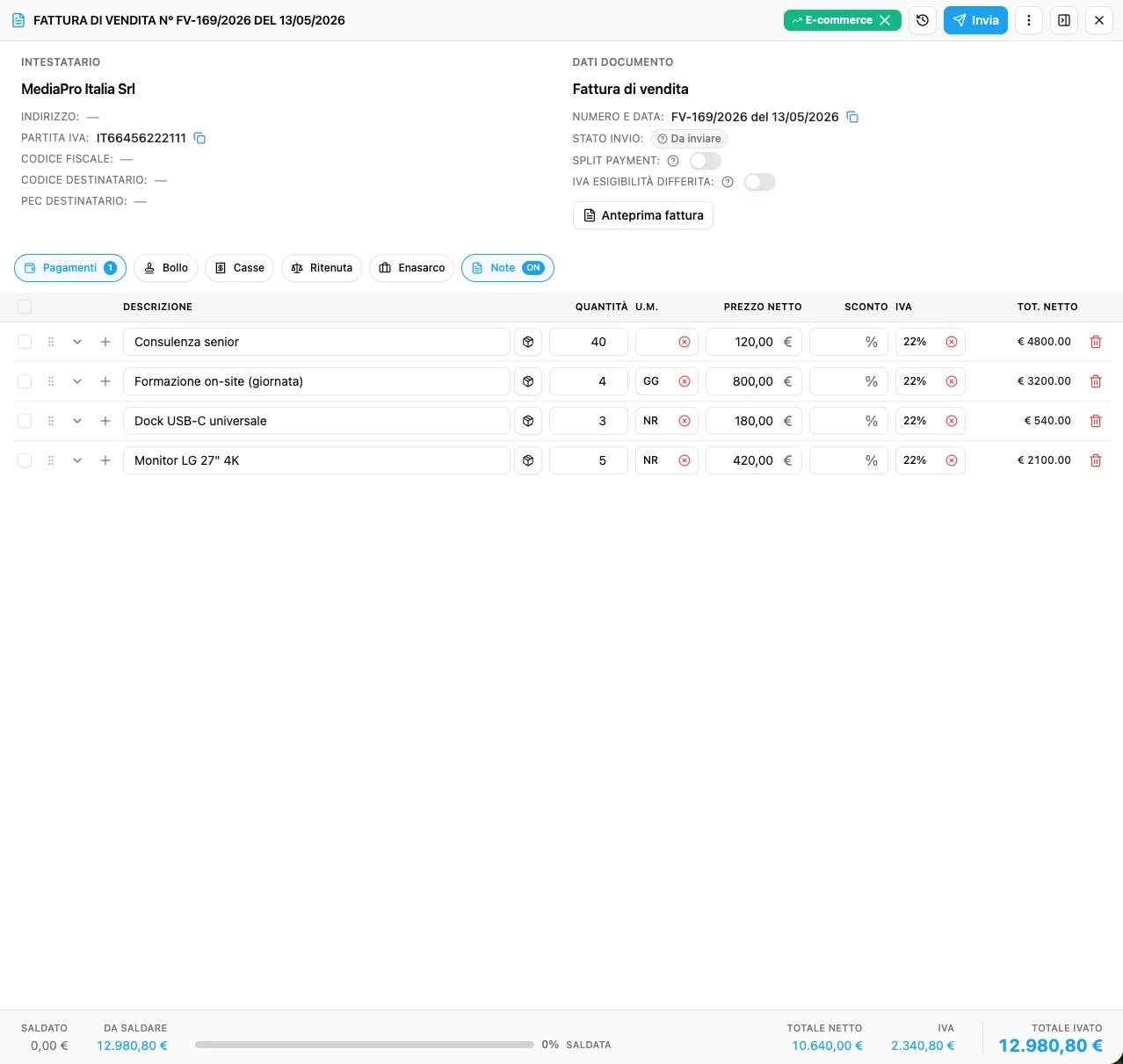Clear unit of measure on Consulenza senior row
The height and width of the screenshot is (1064, 1123).
coord(685,342)
